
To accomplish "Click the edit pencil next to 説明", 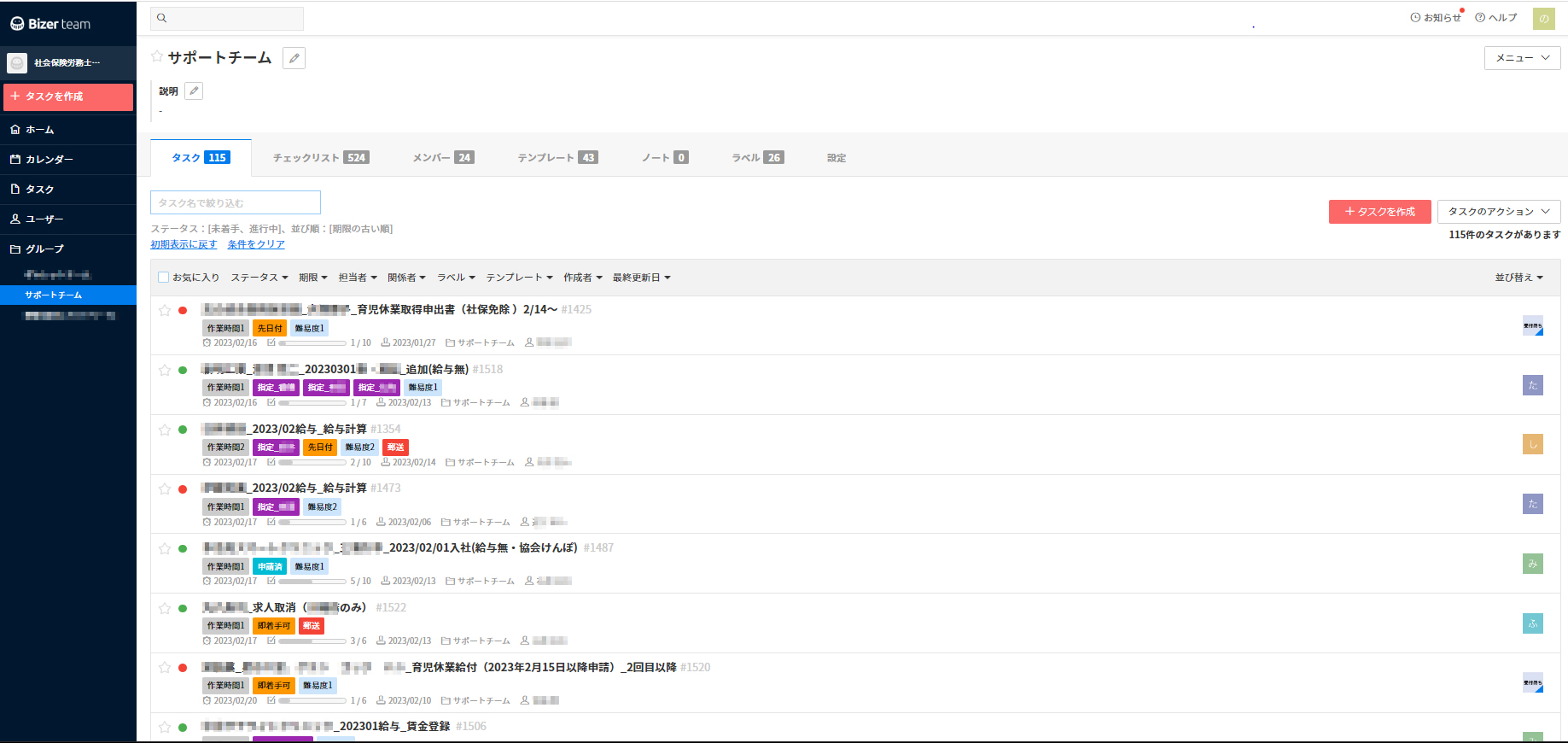I will click(194, 91).
